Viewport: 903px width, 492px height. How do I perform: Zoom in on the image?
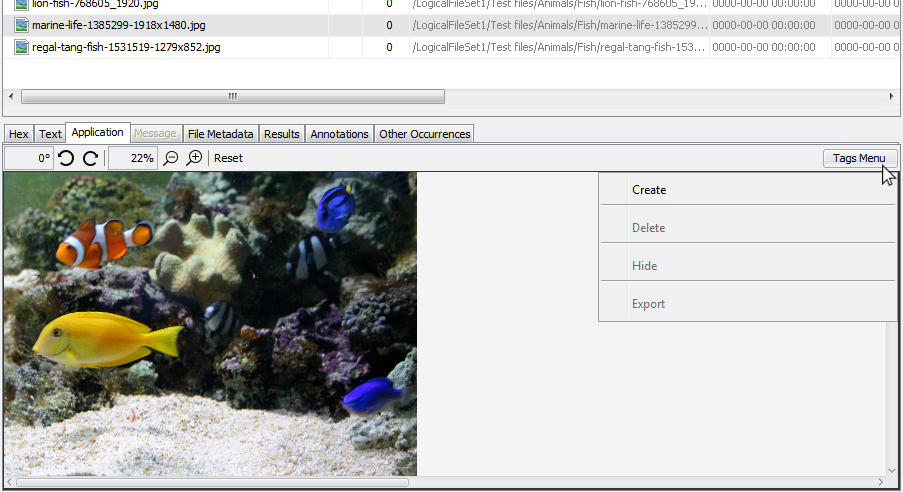(195, 158)
